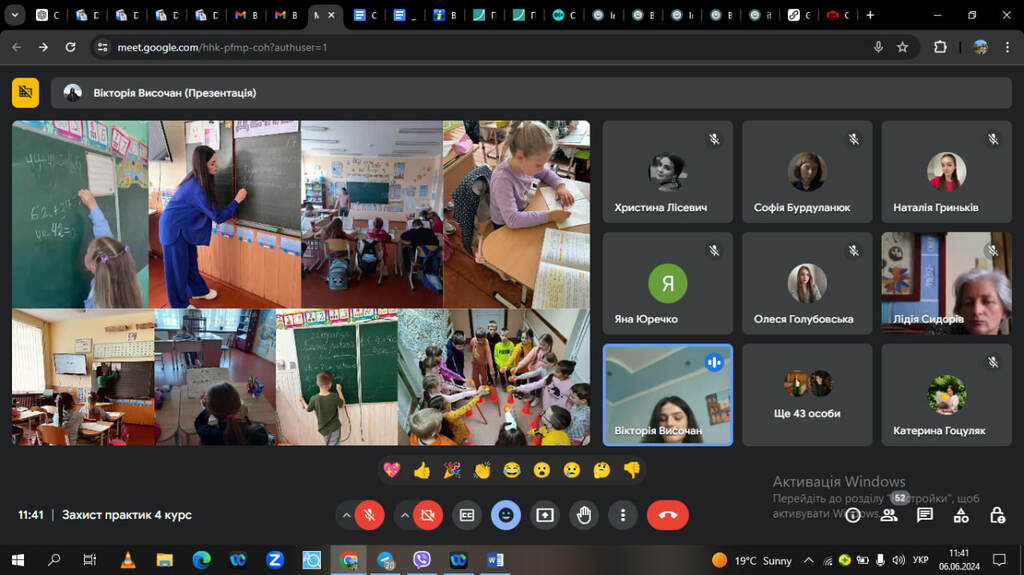Open more options three-dot menu
This screenshot has width=1024, height=575.
[623, 515]
